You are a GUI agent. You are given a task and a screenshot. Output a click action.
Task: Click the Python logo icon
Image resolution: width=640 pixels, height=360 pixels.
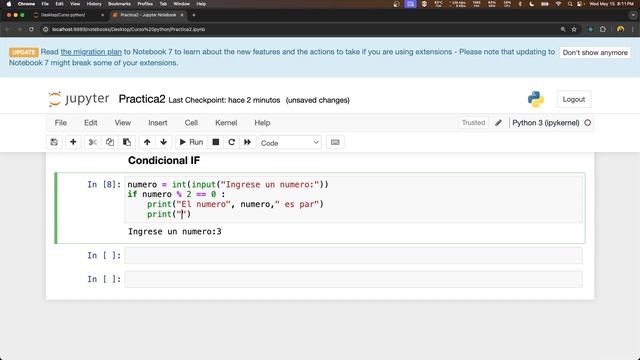tap(536, 99)
